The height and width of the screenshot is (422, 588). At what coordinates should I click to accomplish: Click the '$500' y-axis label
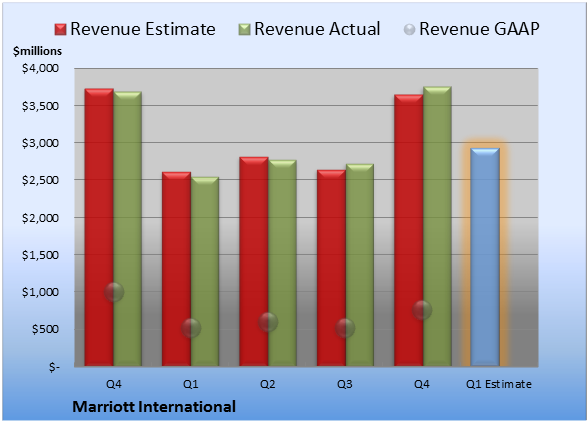coord(45,329)
